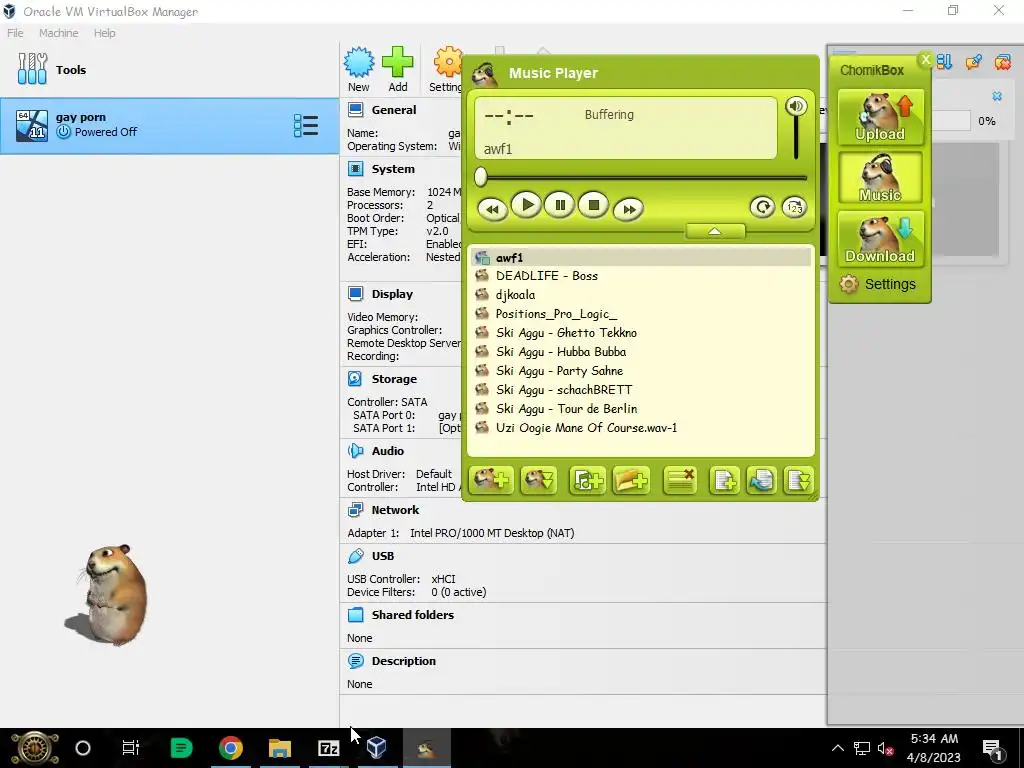Select DEADLIFE - Boss in playlist

click(x=641, y=276)
